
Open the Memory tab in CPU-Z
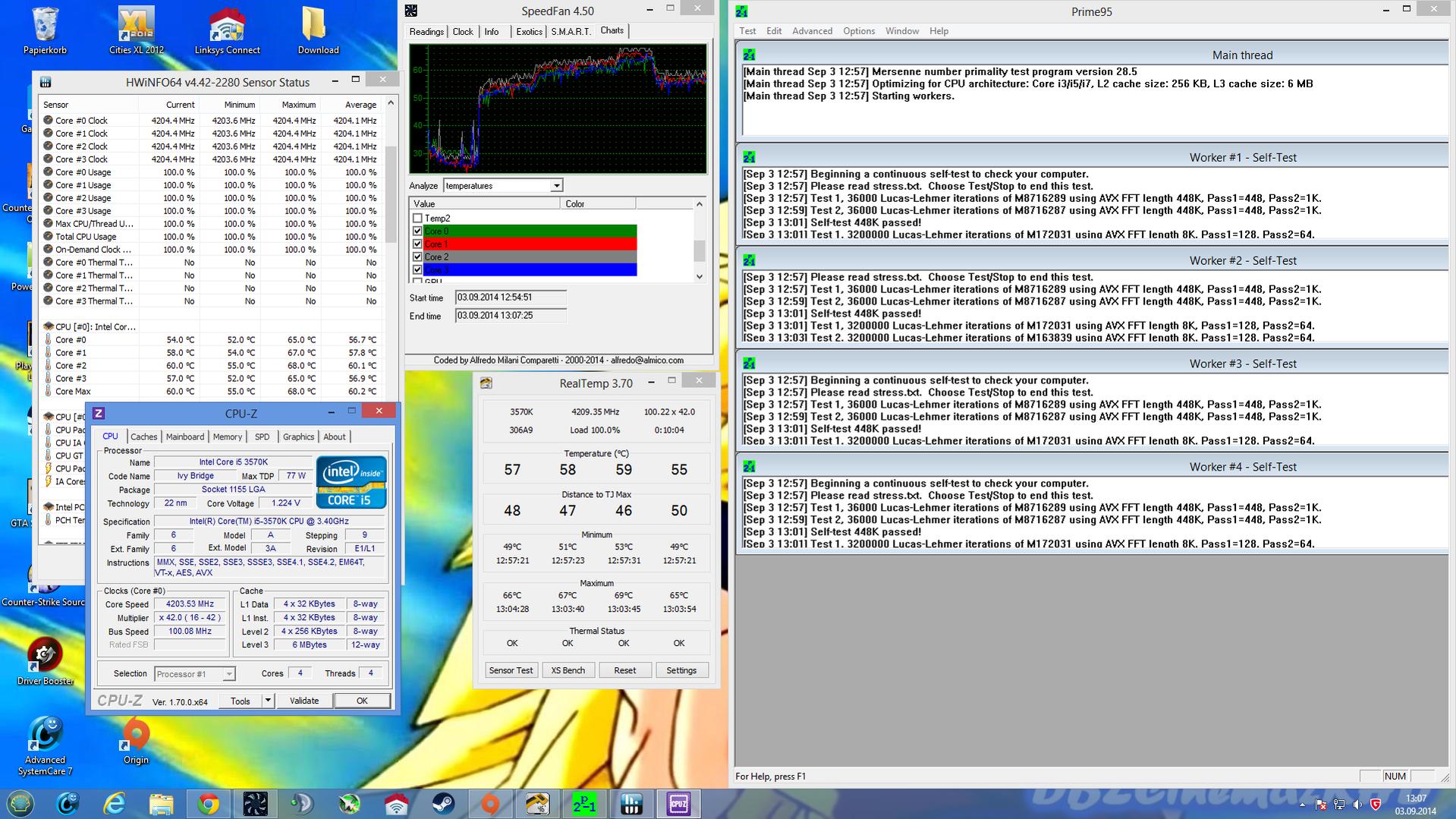228,436
